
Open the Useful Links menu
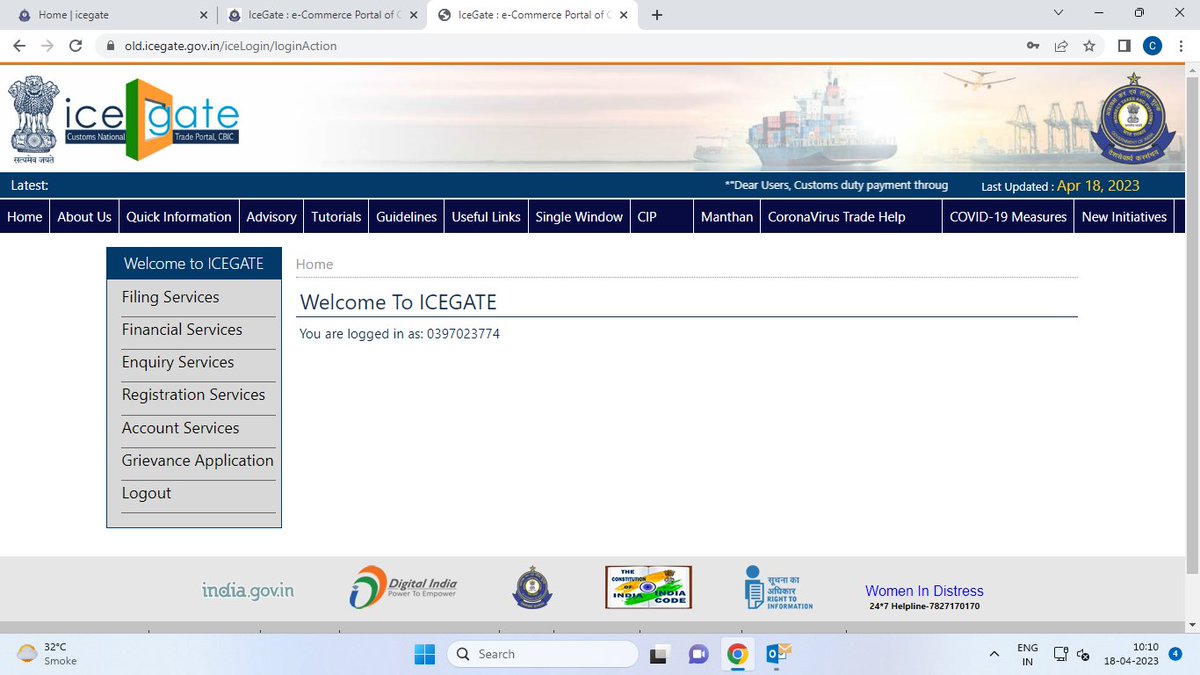[x=486, y=217]
